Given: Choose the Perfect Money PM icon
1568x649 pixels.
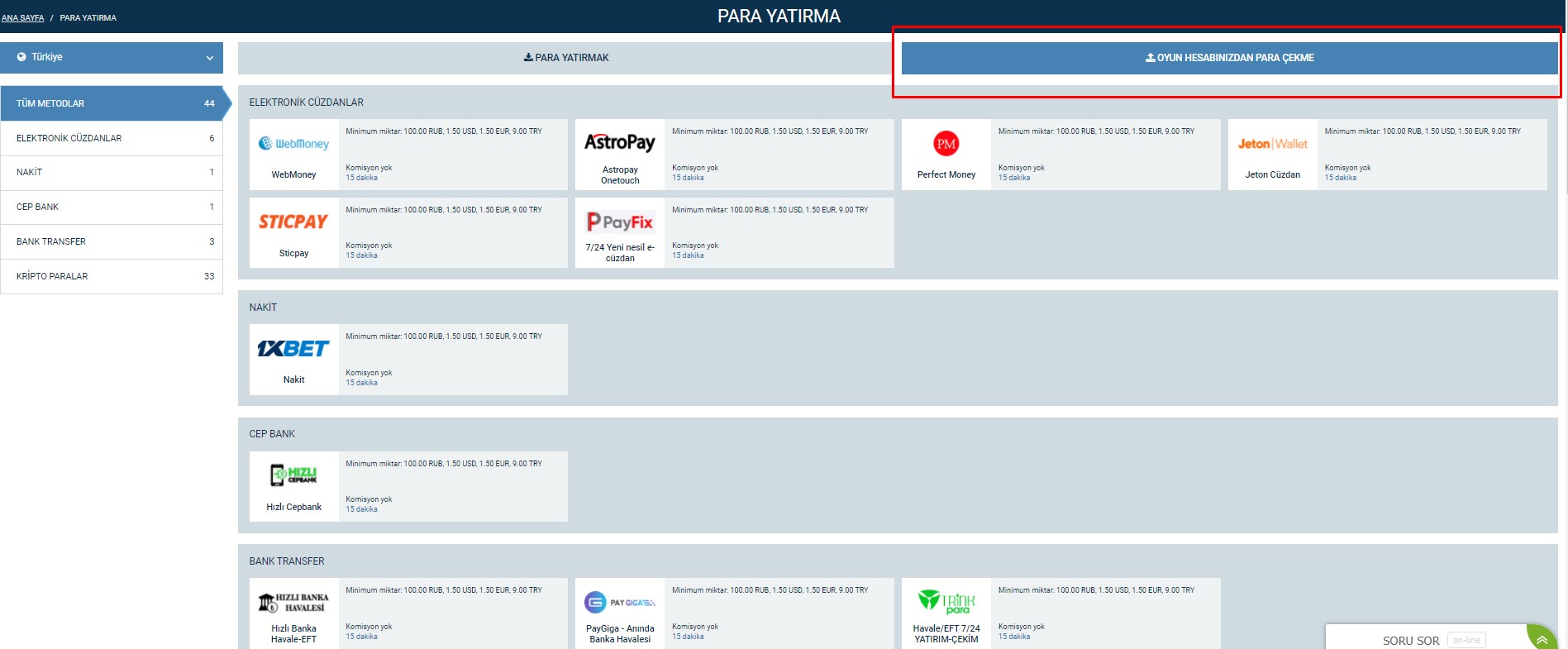Looking at the screenshot, I should click(x=946, y=144).
